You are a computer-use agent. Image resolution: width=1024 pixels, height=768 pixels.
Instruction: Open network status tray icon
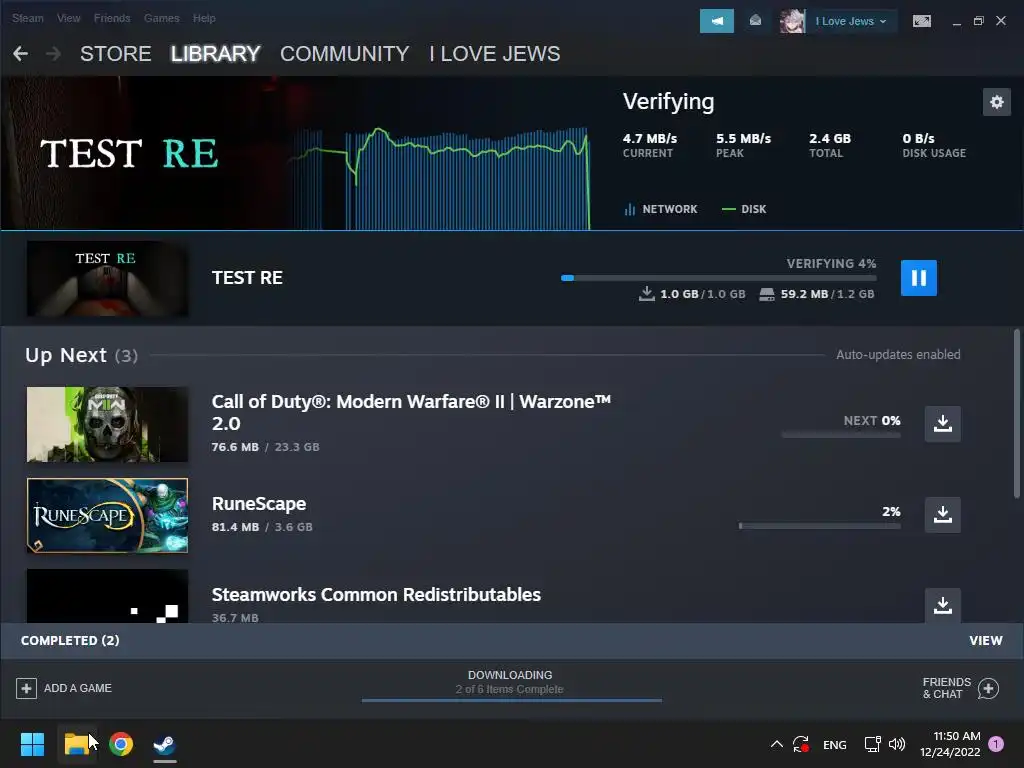point(872,744)
